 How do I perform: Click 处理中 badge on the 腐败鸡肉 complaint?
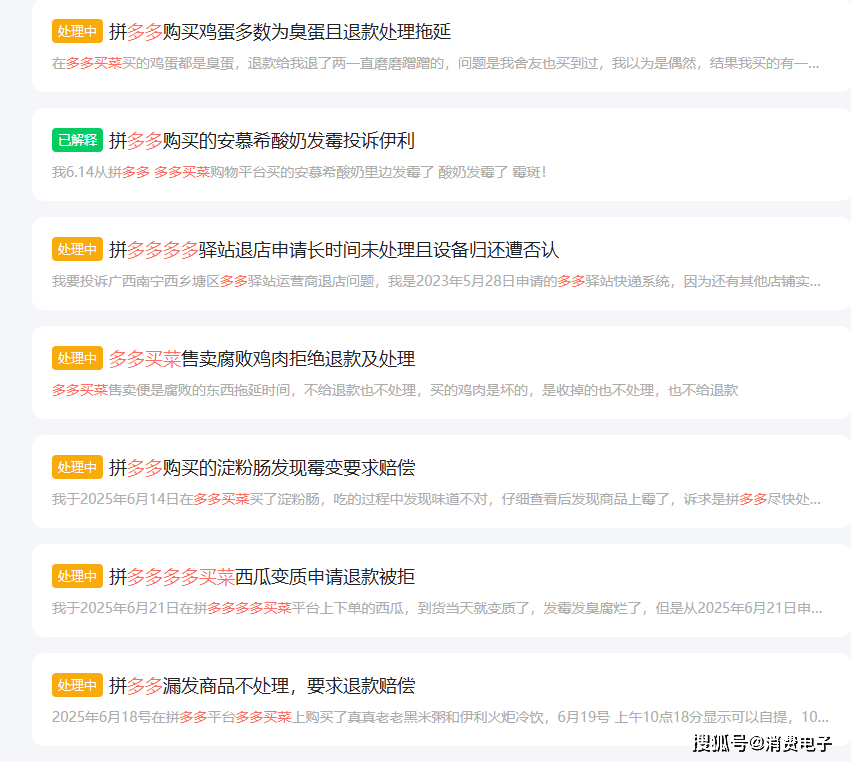pyautogui.click(x=77, y=359)
